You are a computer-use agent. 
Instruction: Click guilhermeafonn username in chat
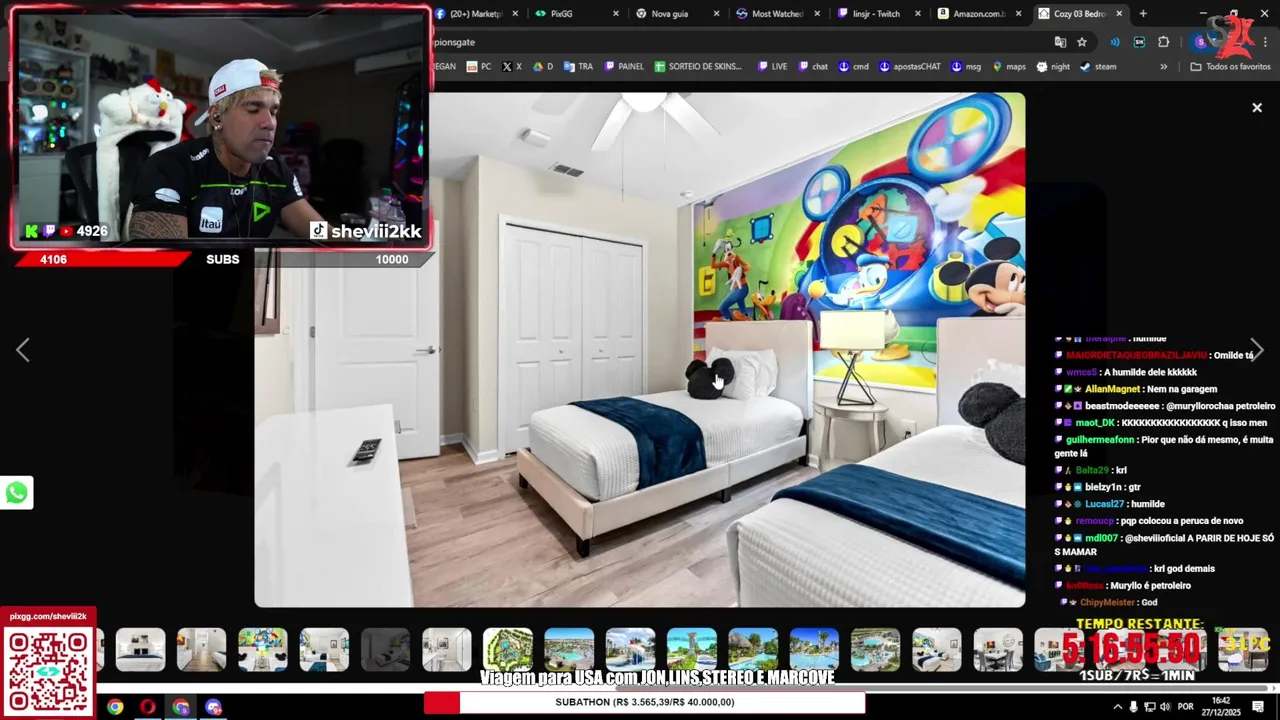coord(1100,440)
